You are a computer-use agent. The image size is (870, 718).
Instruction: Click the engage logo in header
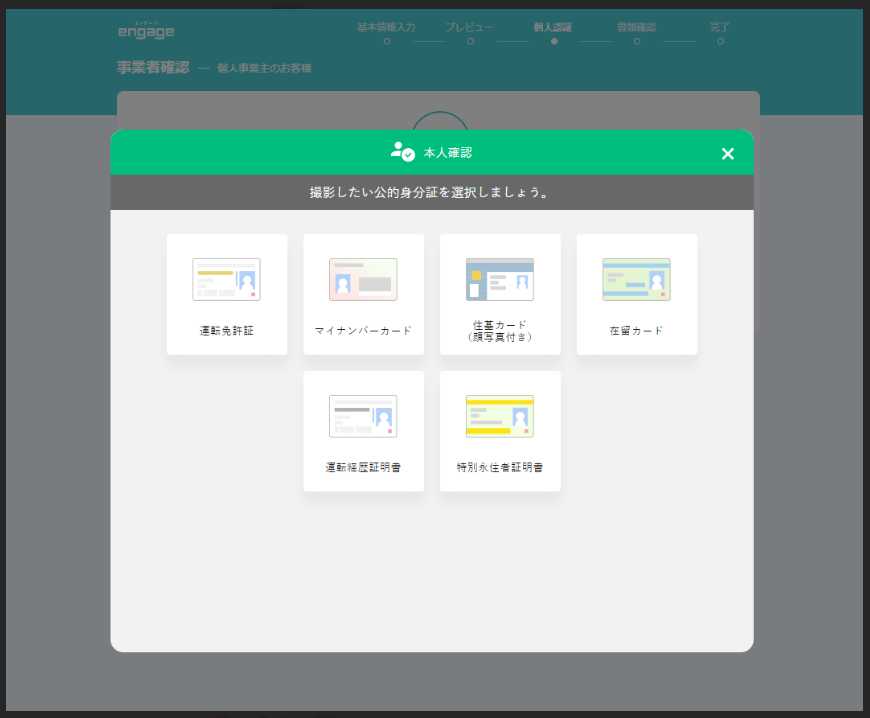[x=146, y=31]
